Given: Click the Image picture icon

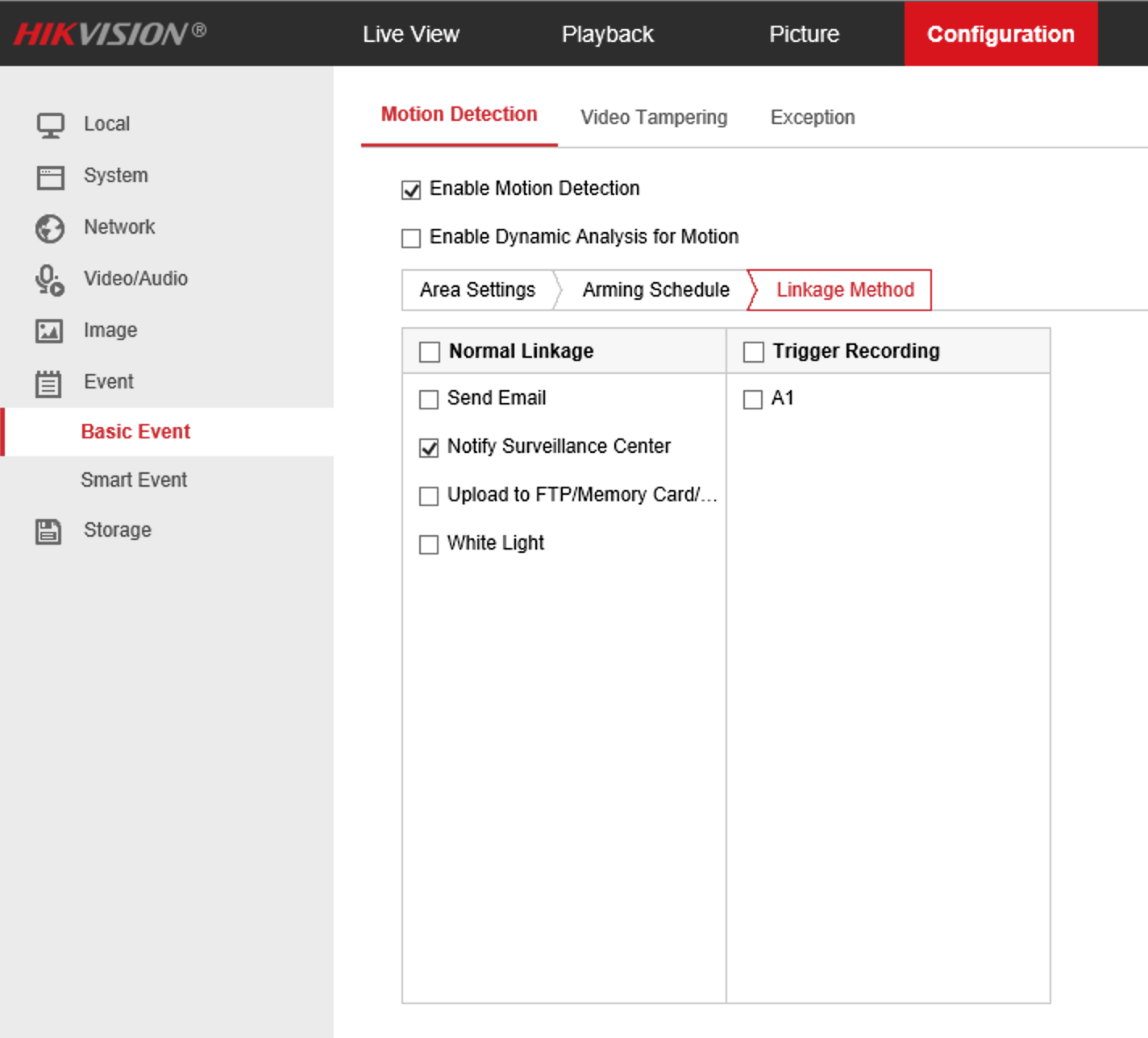Looking at the screenshot, I should (x=49, y=331).
